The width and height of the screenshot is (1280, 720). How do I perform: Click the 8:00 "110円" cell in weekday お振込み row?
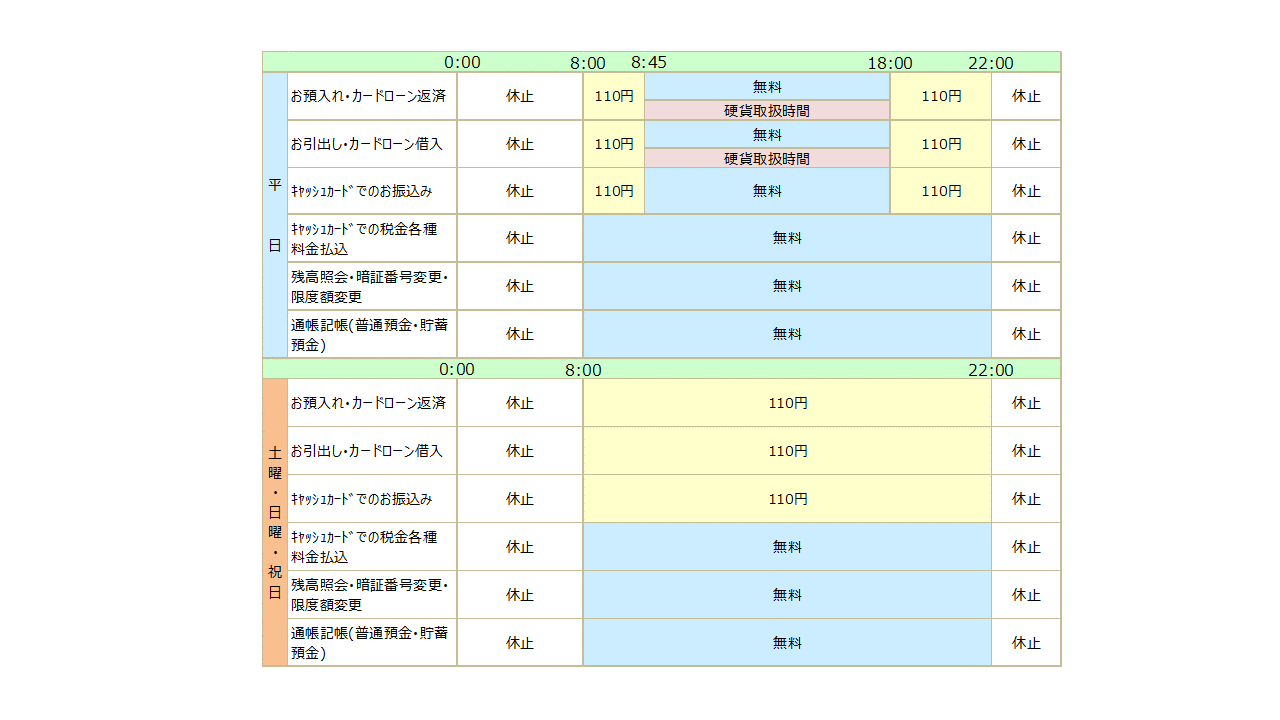point(614,191)
